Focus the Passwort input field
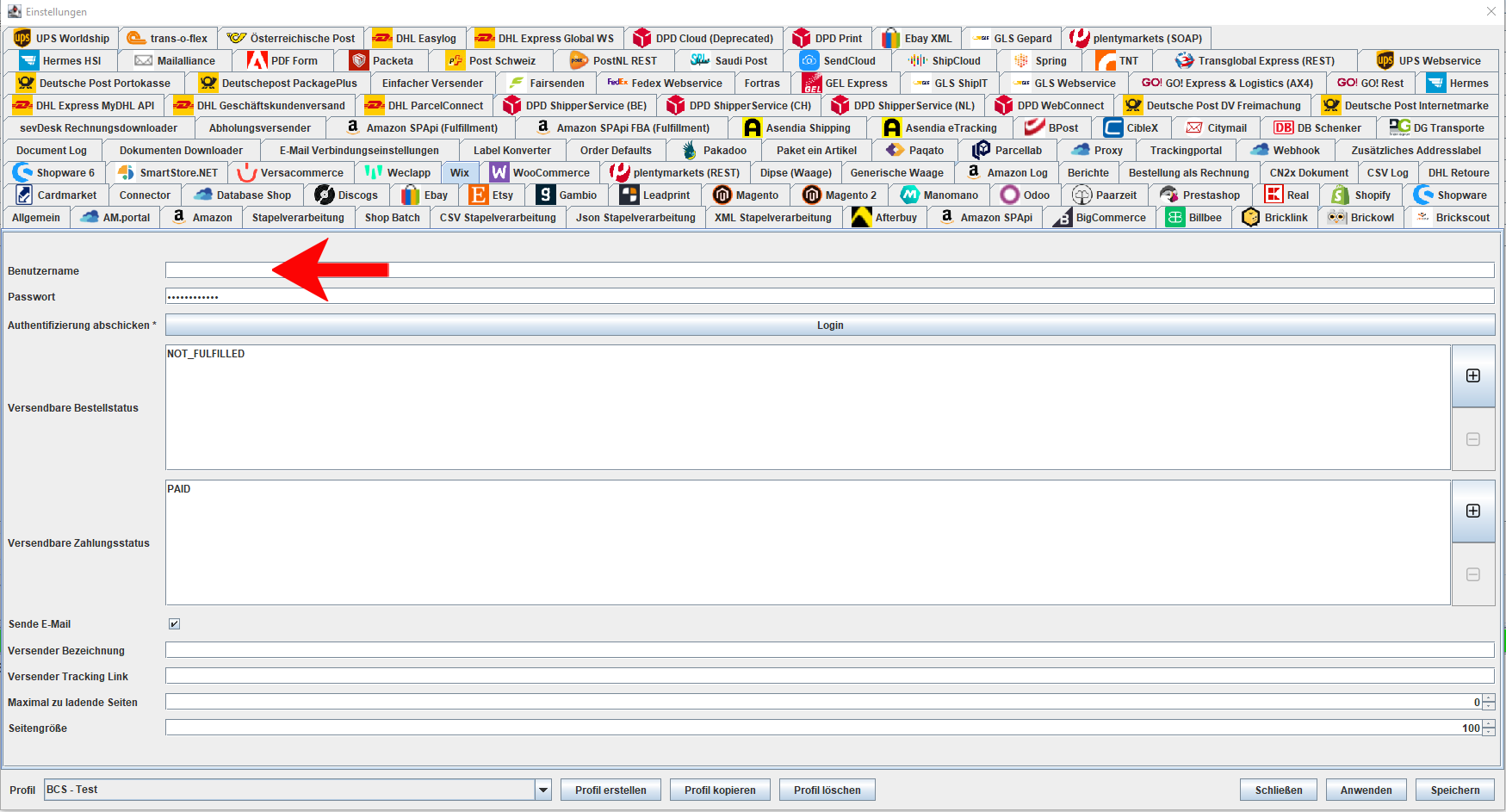 click(x=830, y=296)
